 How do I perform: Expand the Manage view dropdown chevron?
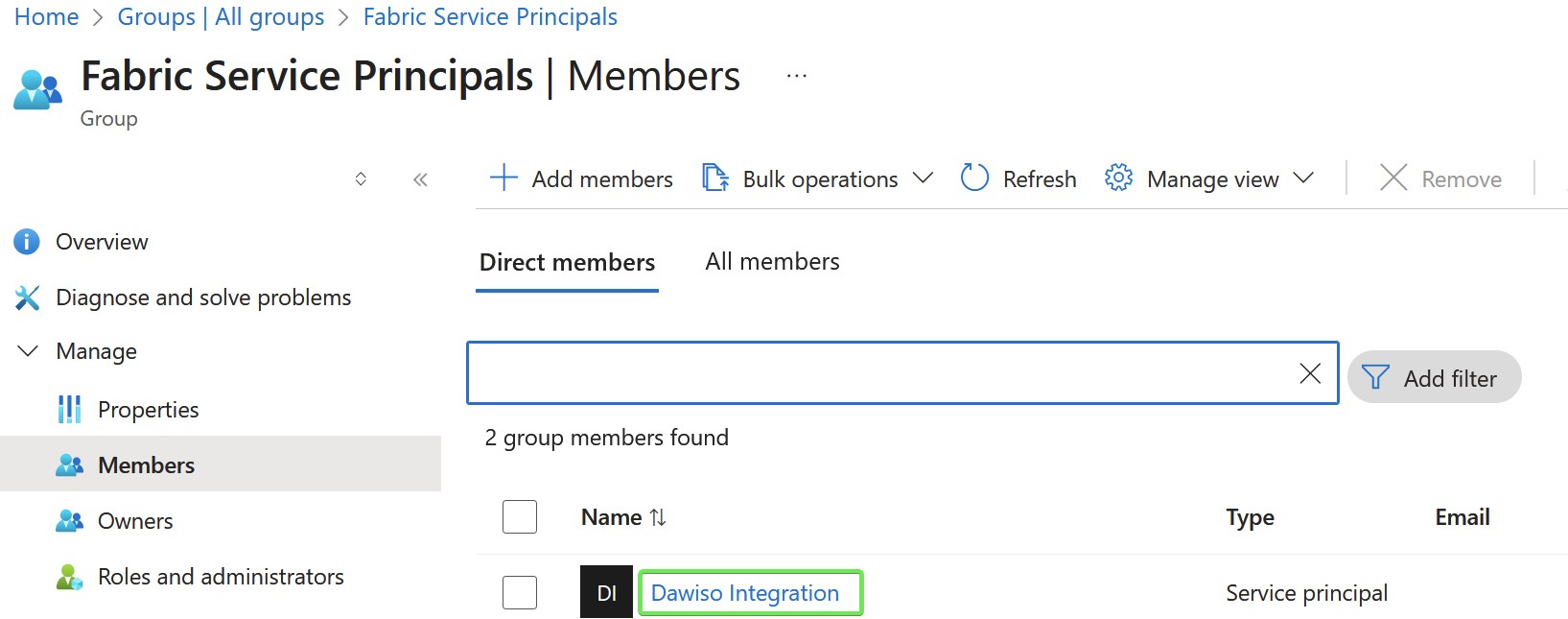[x=1303, y=178]
